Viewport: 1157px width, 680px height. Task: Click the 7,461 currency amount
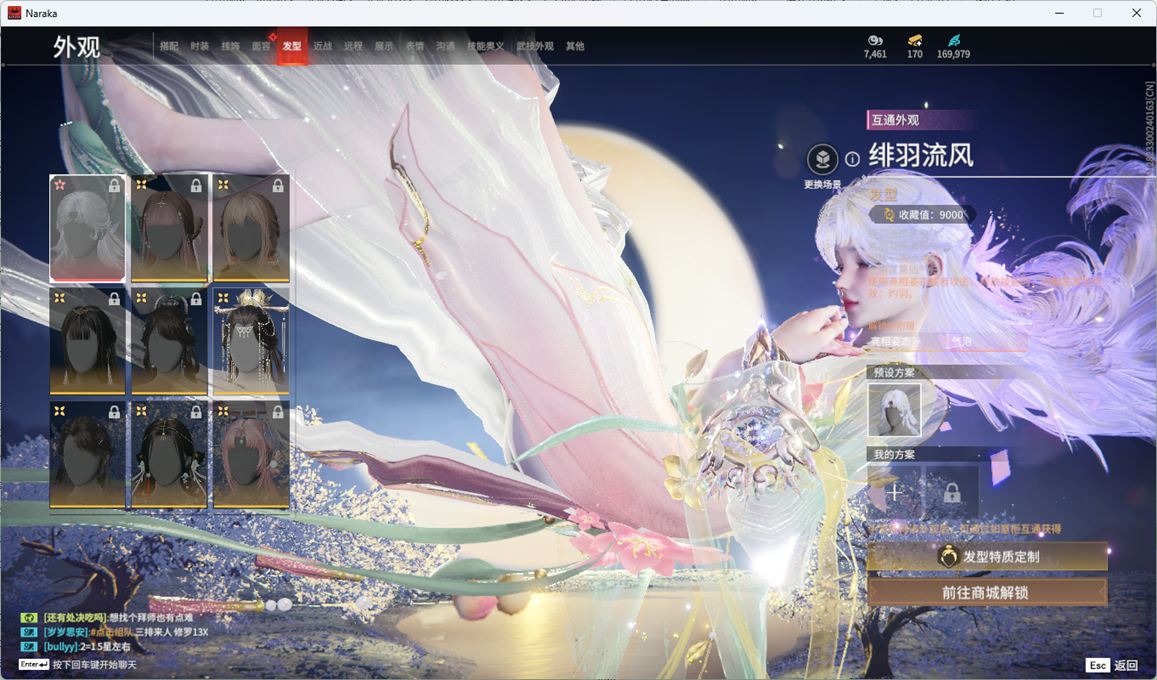875,54
